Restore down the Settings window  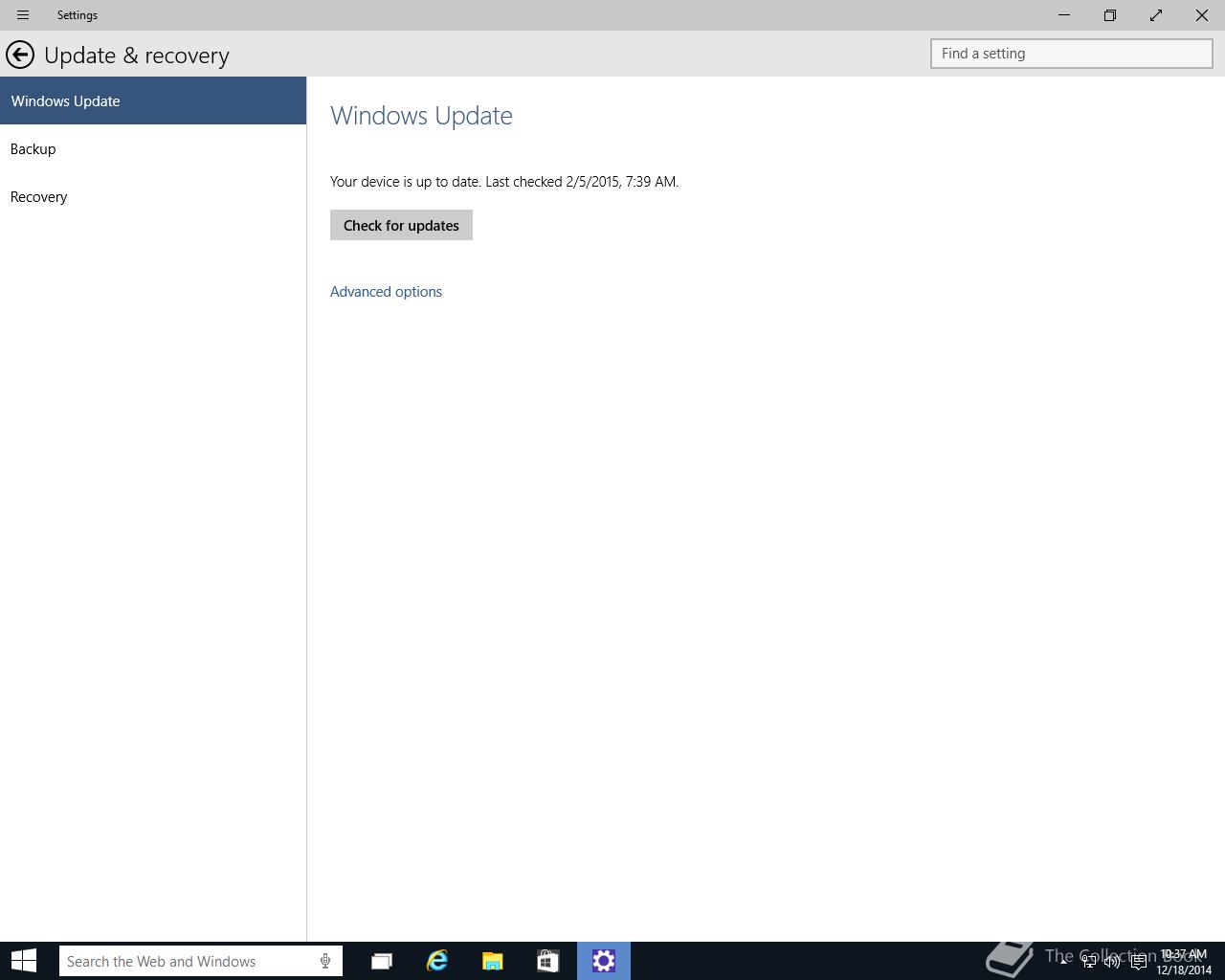pyautogui.click(x=1110, y=15)
